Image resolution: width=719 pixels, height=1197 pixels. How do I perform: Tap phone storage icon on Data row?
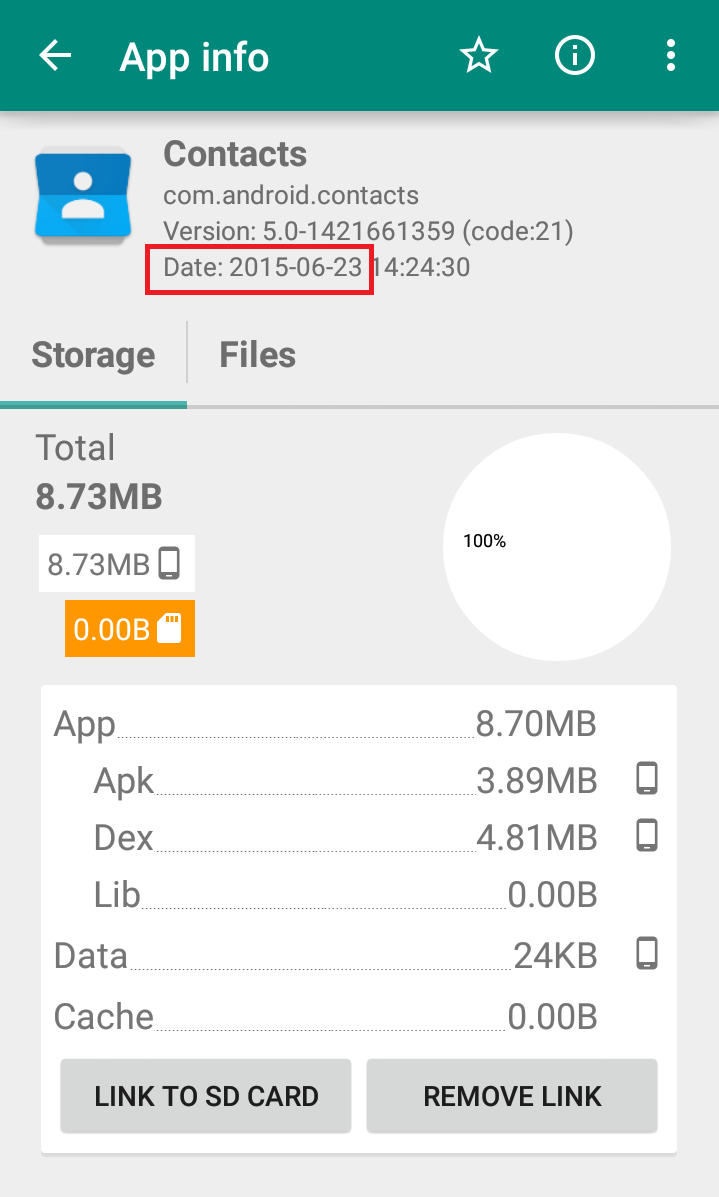(x=648, y=955)
